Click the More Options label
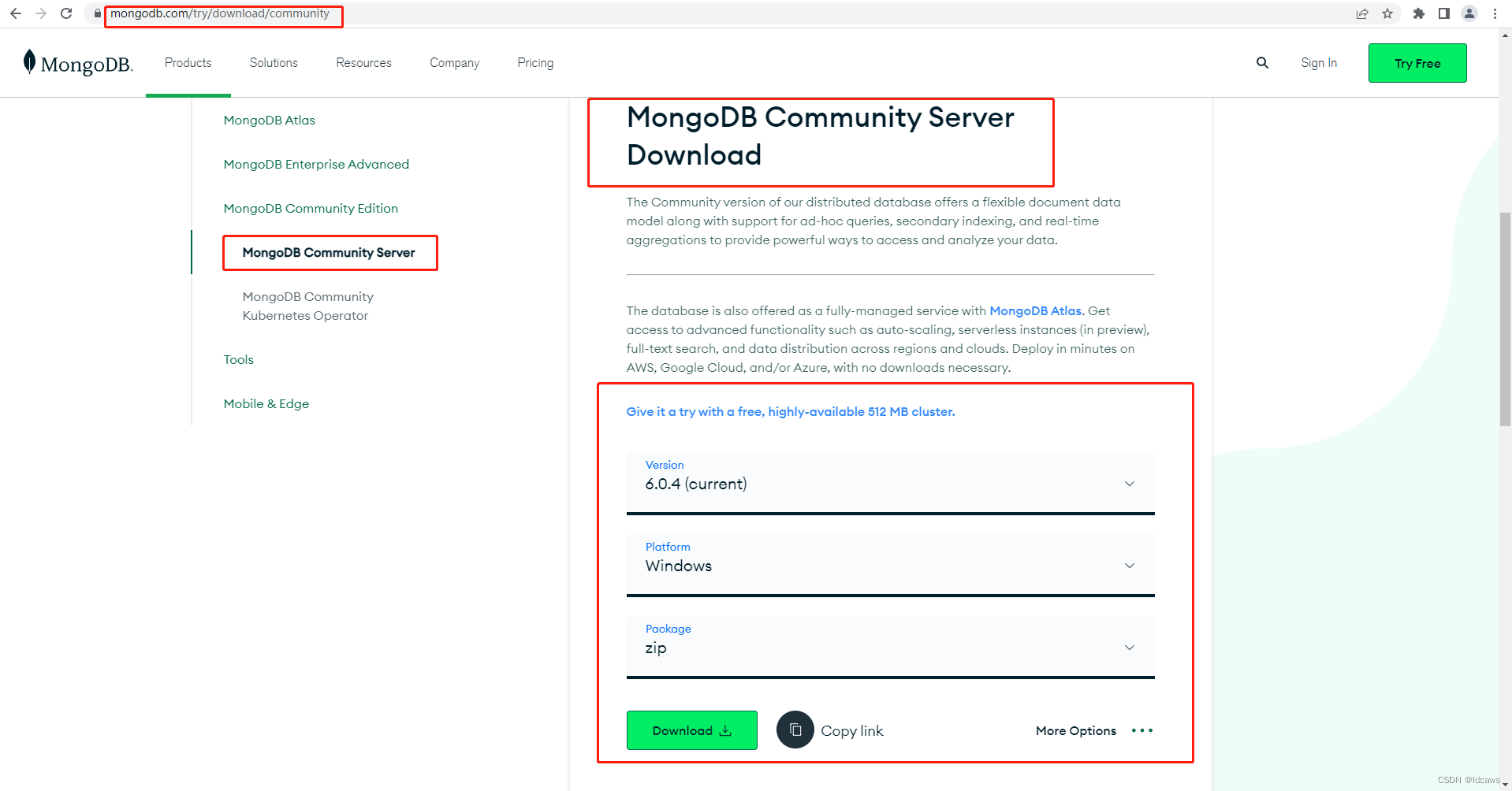The height and width of the screenshot is (791, 1512). point(1075,730)
